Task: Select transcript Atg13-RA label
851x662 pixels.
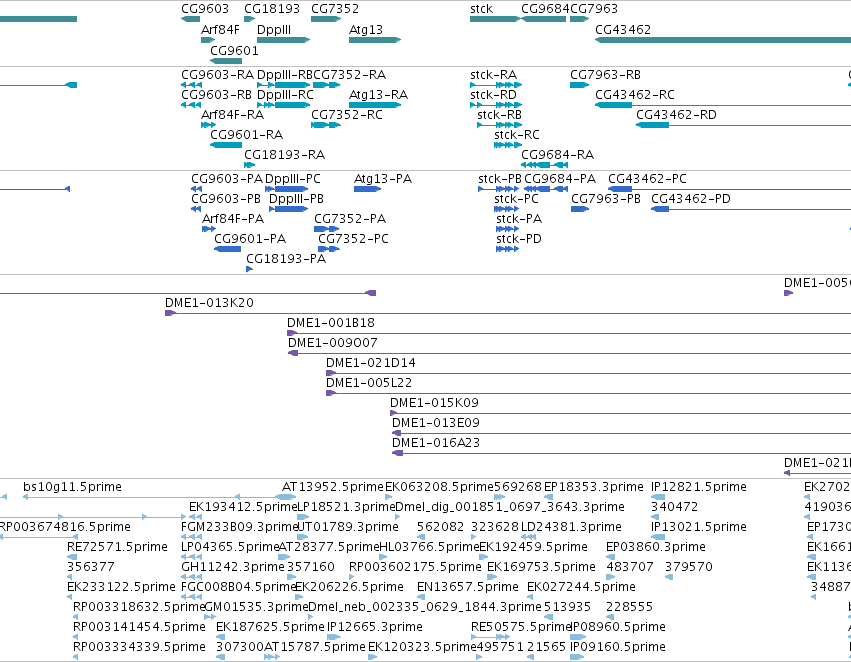Action: pos(378,94)
